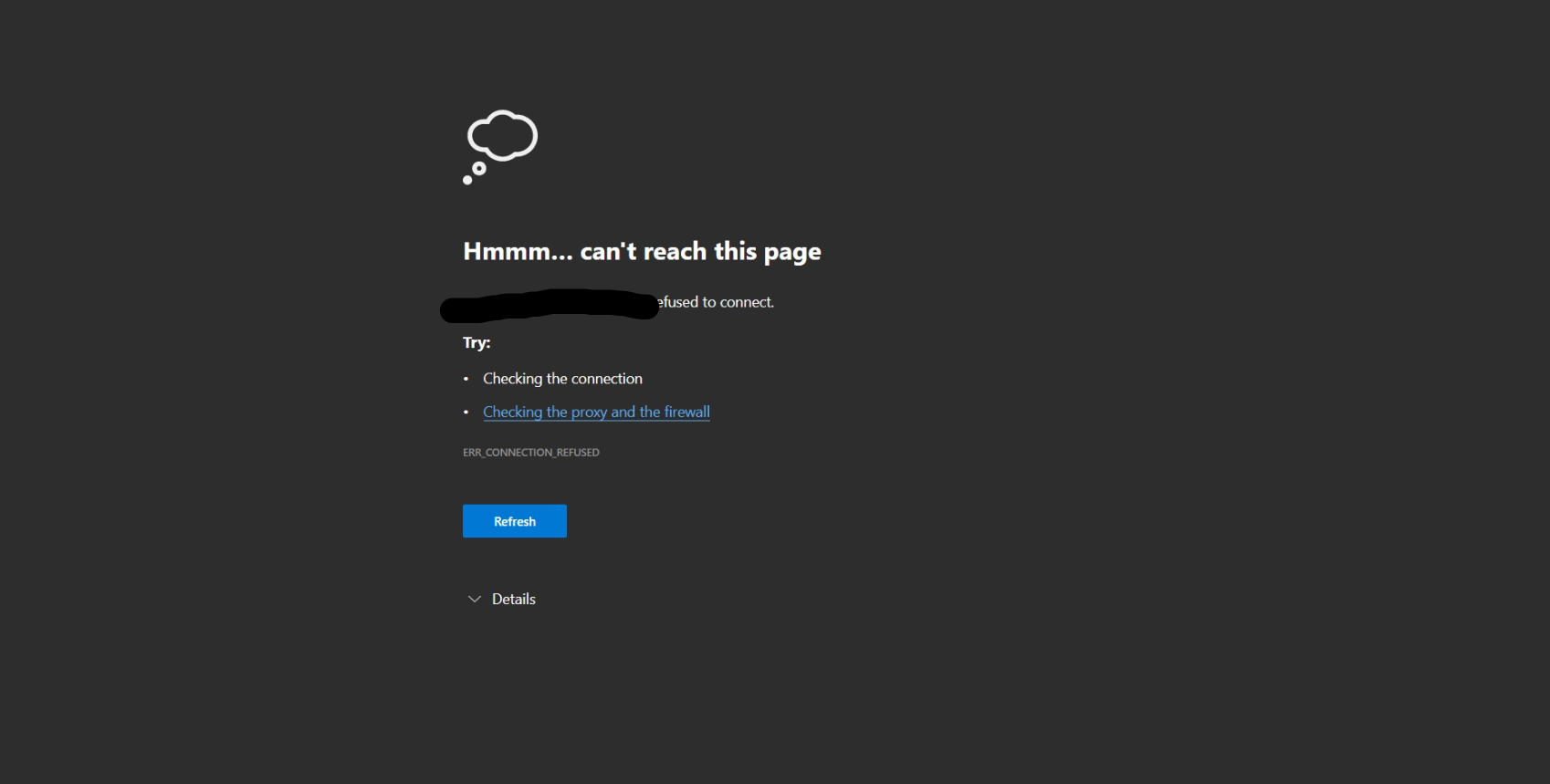The width and height of the screenshot is (1550, 784).
Task: Click the 'refused to connect.' message text
Action: coord(716,302)
